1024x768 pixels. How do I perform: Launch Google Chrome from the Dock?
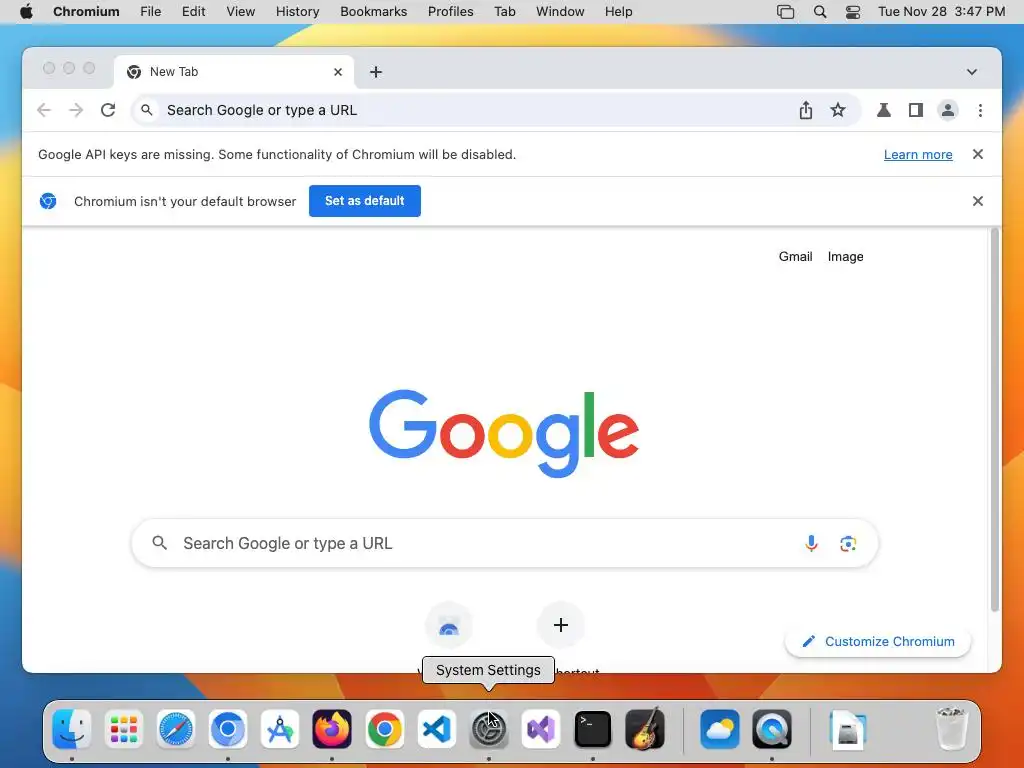coord(385,729)
